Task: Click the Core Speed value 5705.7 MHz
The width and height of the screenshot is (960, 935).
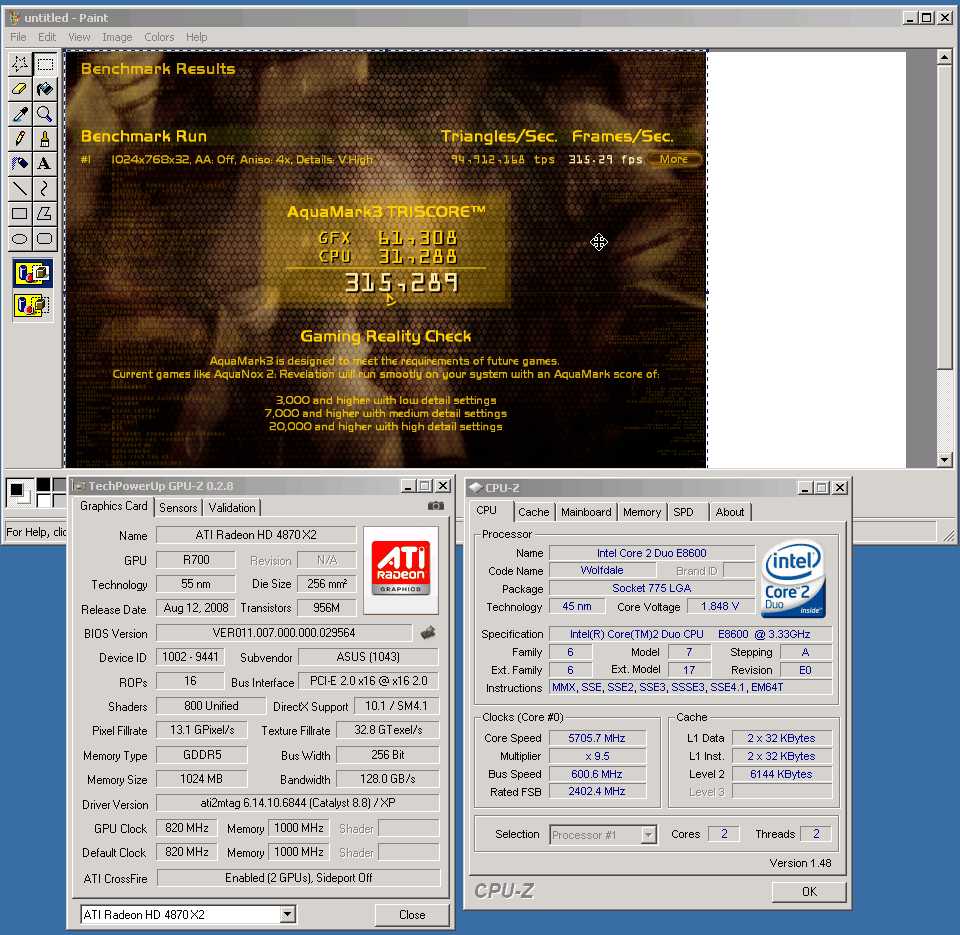Action: pos(597,738)
